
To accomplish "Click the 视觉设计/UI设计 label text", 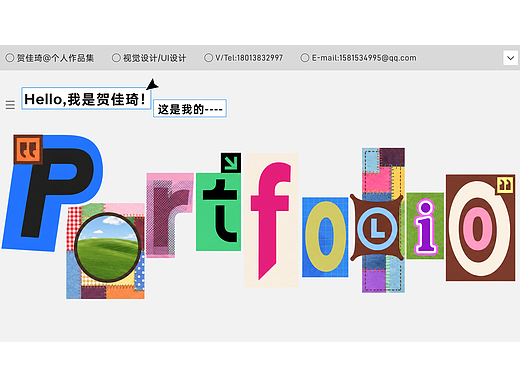I will [x=155, y=58].
